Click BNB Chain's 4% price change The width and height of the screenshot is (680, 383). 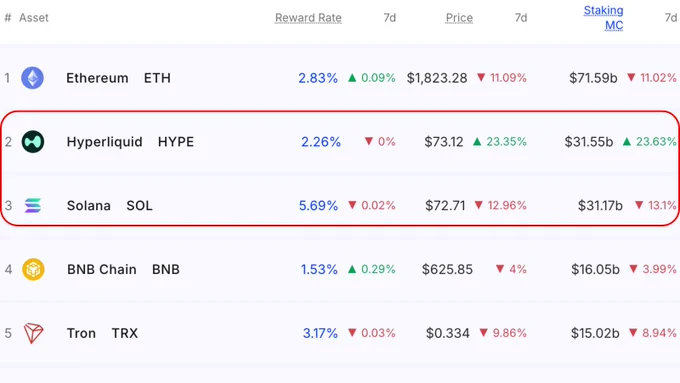[x=511, y=269]
